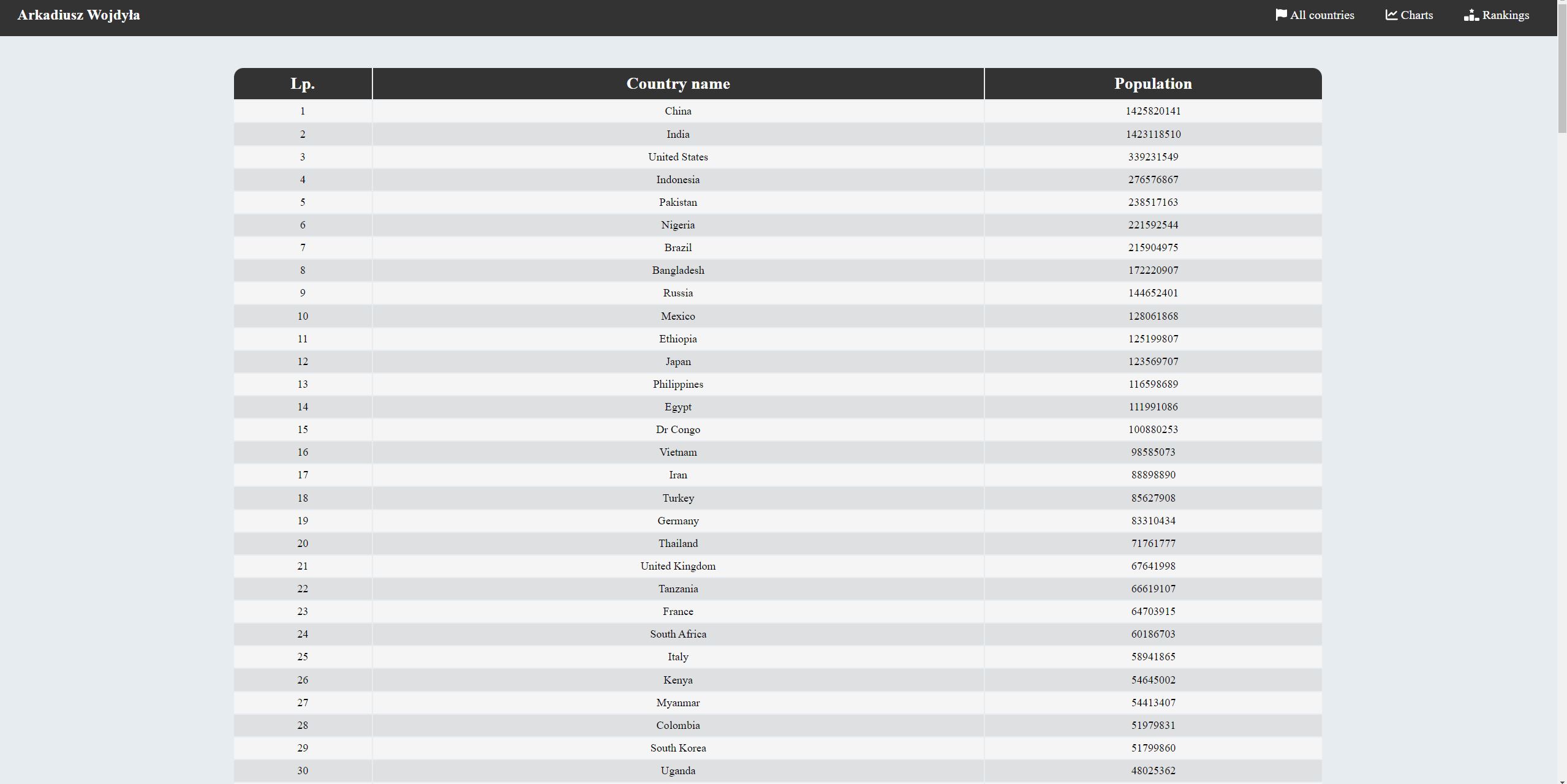
Task: Click the United Kingdom table cell
Action: (x=678, y=566)
